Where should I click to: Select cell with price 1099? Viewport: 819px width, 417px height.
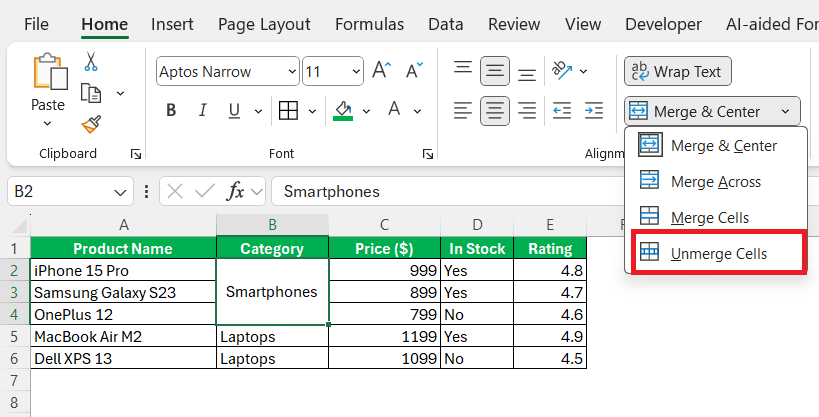[384, 358]
